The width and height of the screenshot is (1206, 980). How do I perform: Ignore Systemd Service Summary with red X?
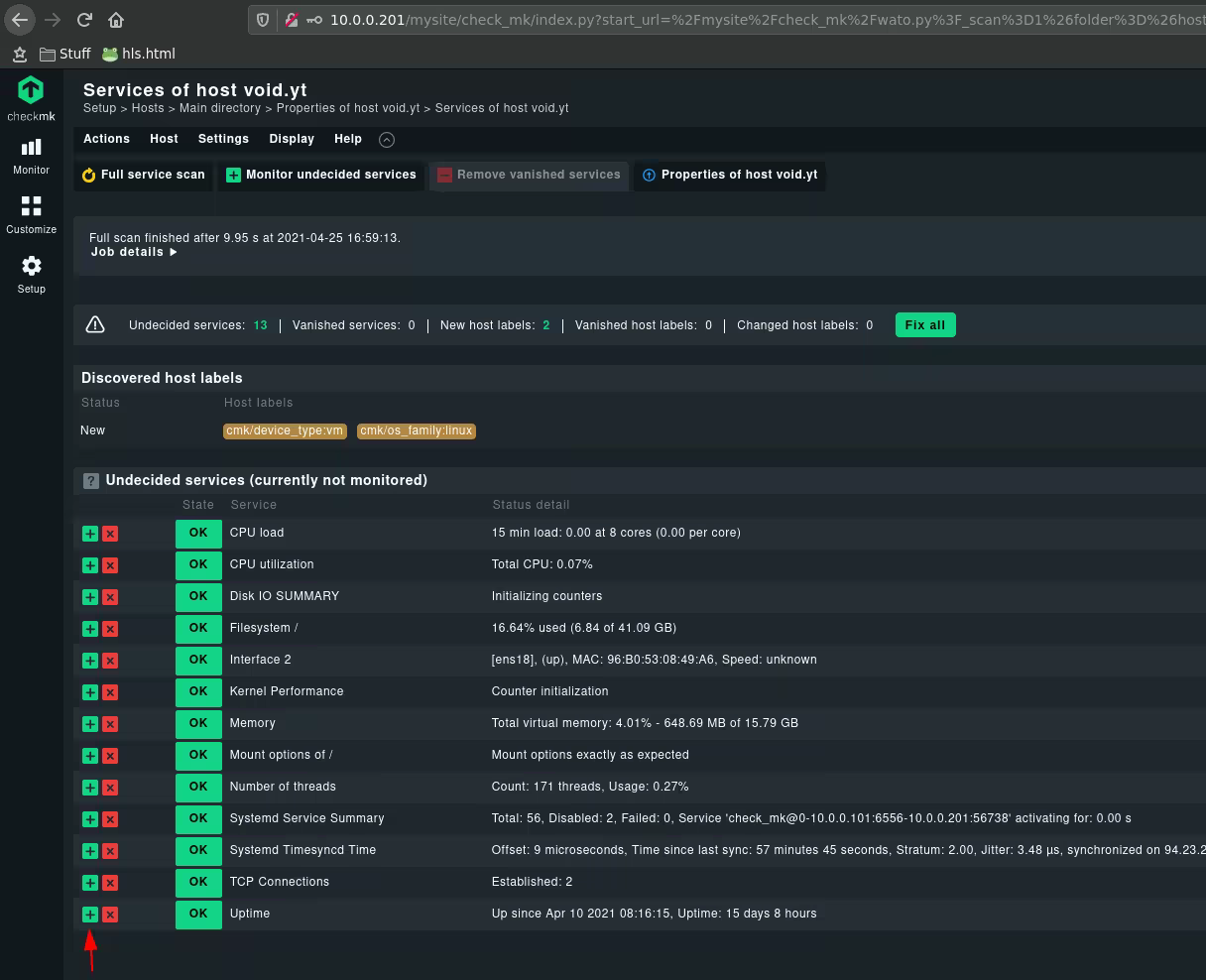tap(110, 819)
